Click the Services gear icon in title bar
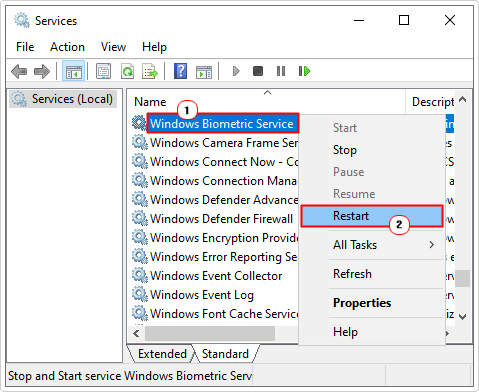The width and height of the screenshot is (479, 392). 22,20
